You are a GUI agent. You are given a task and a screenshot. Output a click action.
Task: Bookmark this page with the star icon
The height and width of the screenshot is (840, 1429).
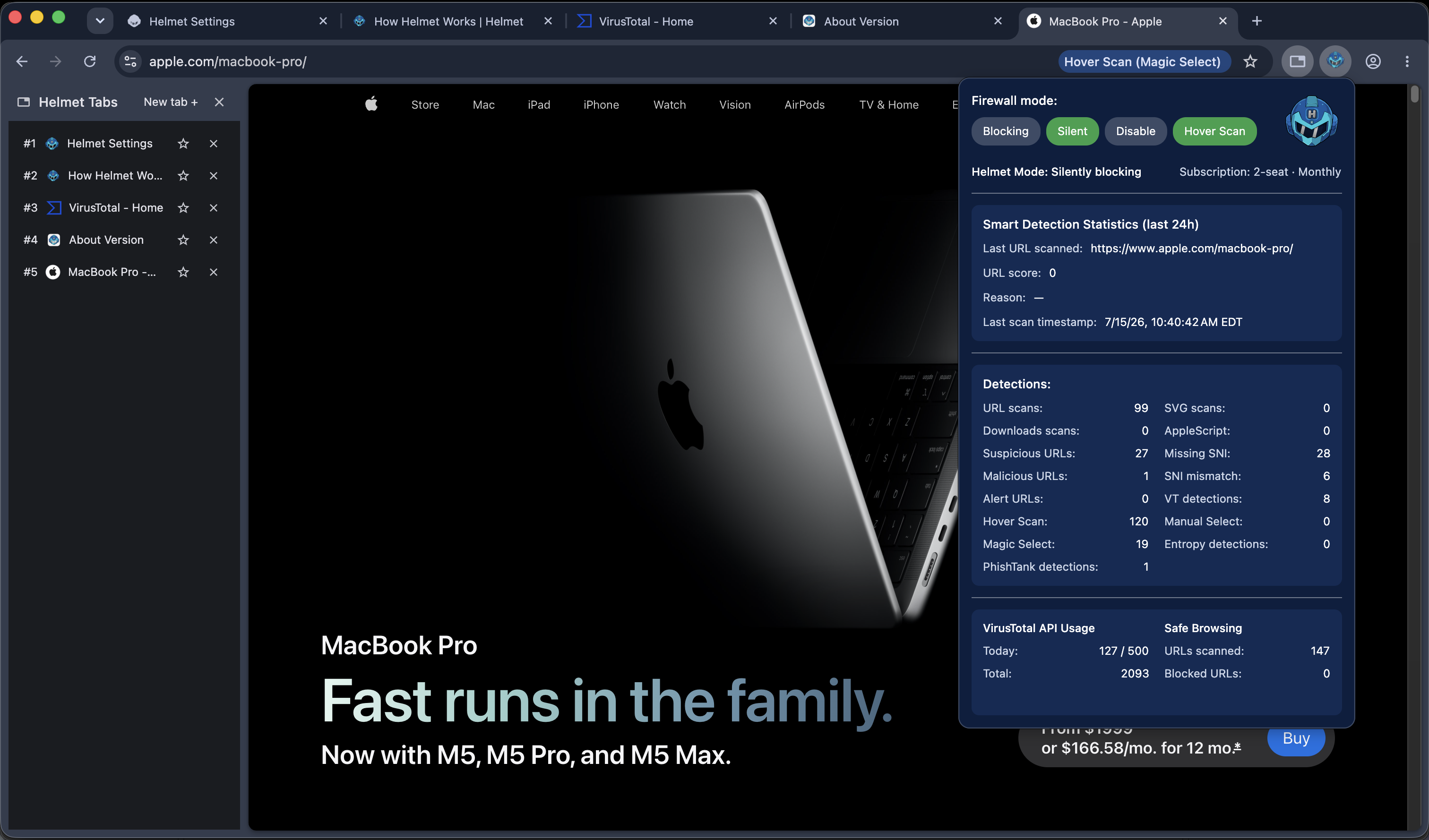(x=1250, y=61)
